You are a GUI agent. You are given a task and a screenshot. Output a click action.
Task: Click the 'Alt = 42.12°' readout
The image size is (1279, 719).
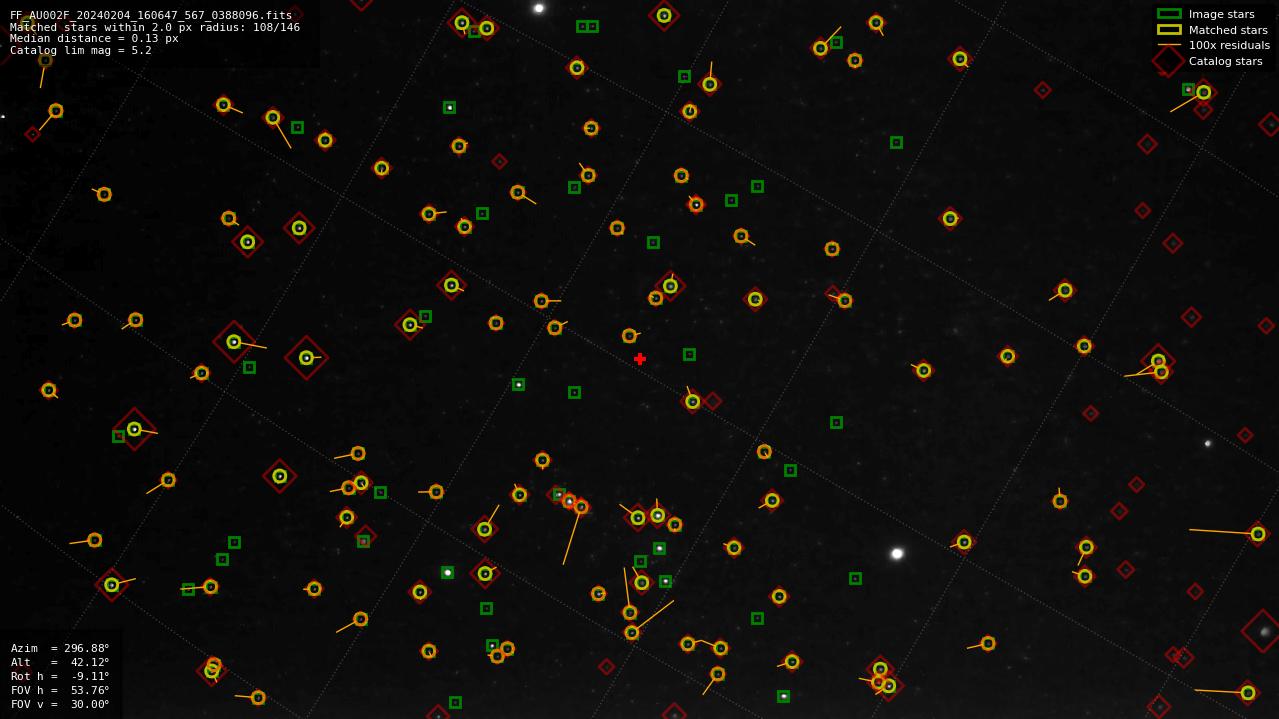(x=60, y=662)
